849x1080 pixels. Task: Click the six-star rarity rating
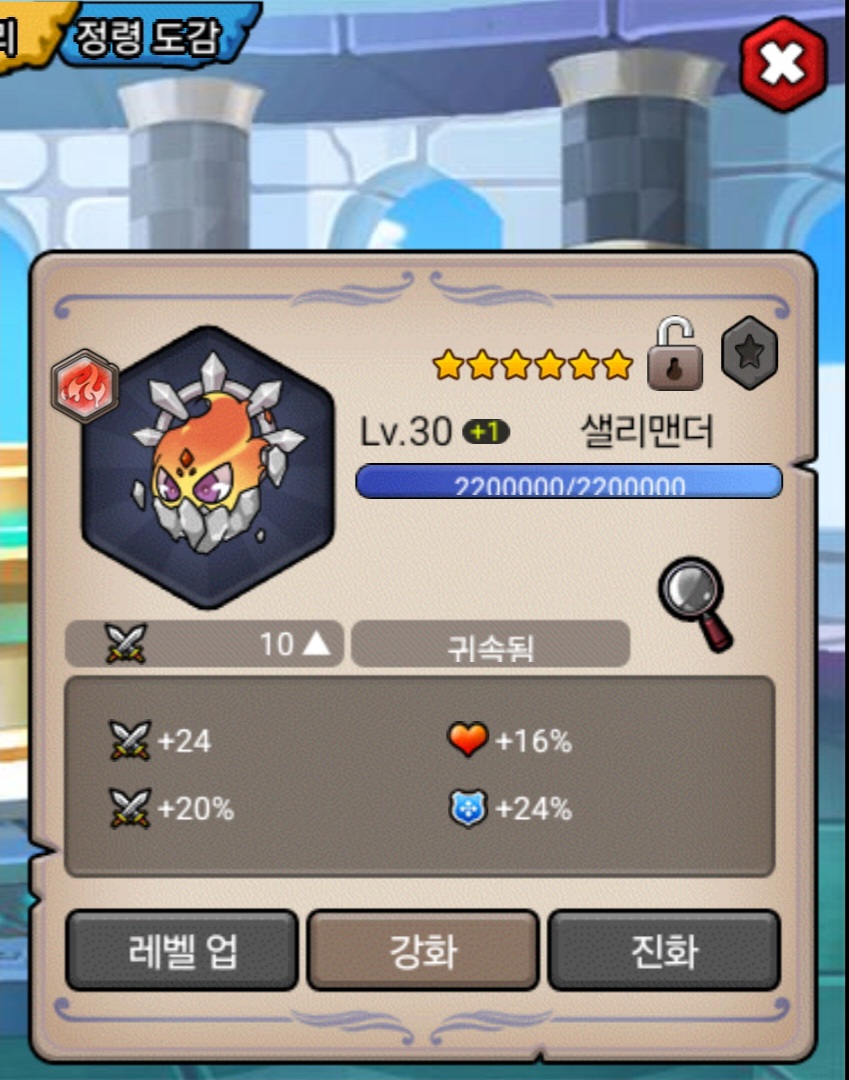click(x=532, y=364)
